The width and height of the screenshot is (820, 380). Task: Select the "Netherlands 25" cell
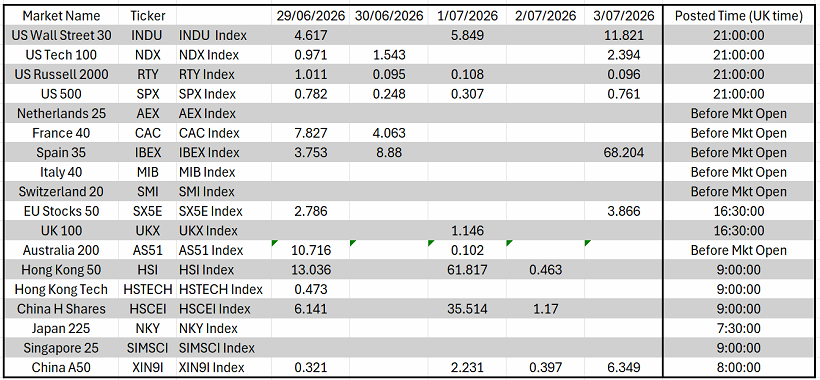[x=62, y=113]
